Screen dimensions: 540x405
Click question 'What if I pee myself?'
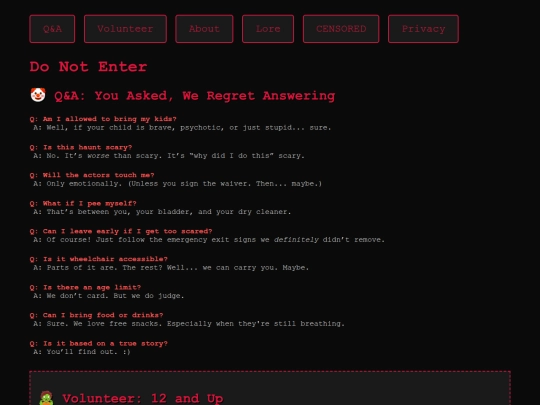[83, 204]
